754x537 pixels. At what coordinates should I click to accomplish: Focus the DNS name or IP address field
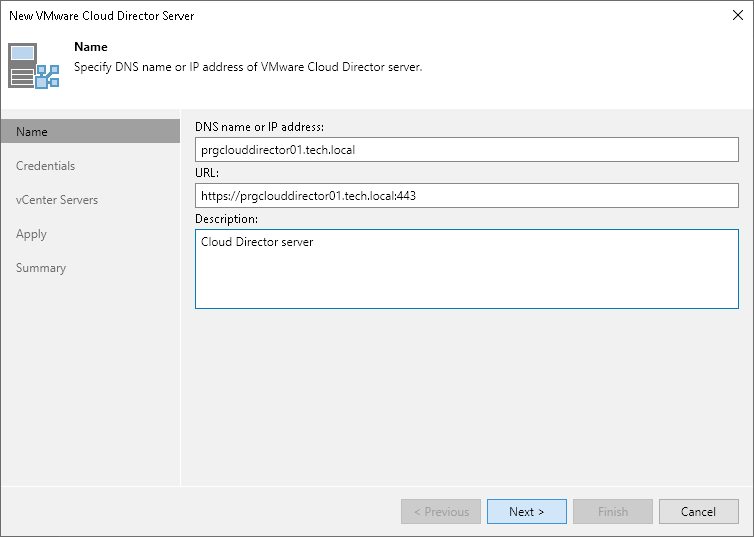coord(466,150)
